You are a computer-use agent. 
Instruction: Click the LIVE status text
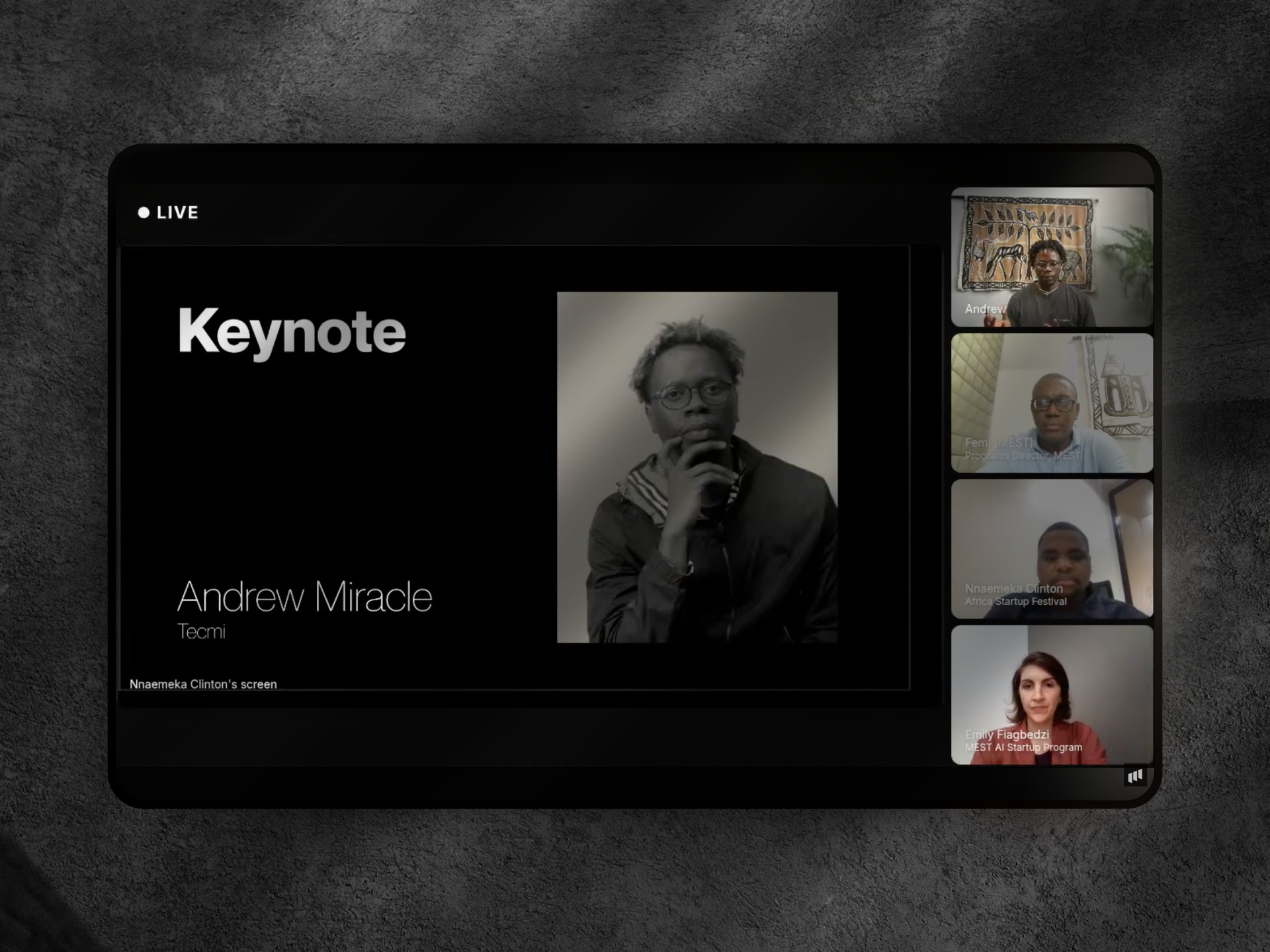[x=177, y=212]
